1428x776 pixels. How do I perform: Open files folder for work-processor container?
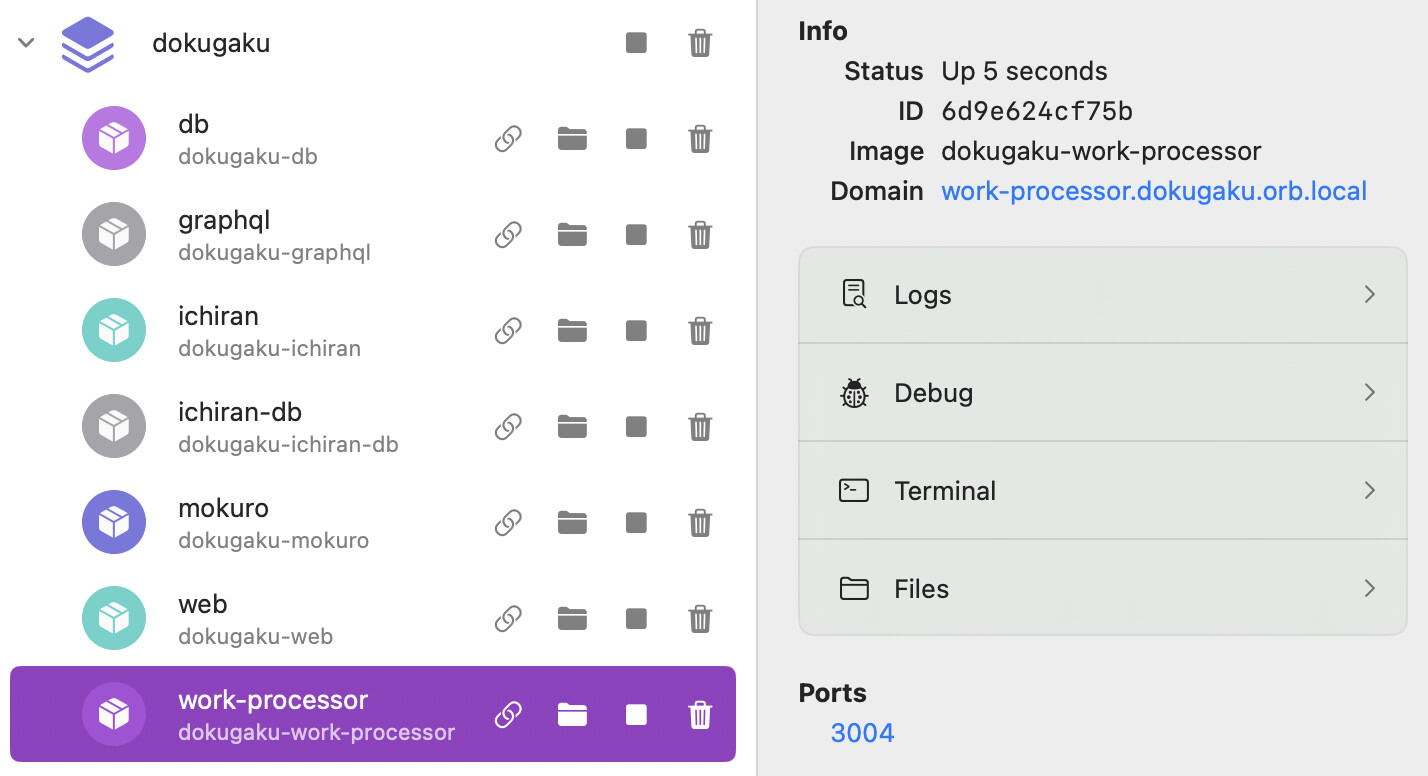[x=572, y=714]
